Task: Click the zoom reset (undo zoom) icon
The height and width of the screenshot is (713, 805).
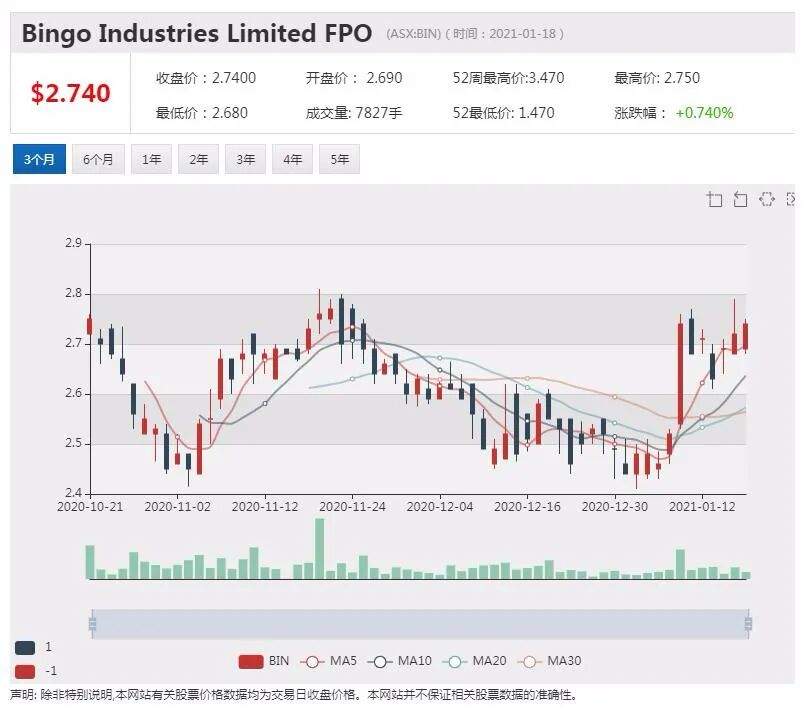Action: click(x=740, y=199)
